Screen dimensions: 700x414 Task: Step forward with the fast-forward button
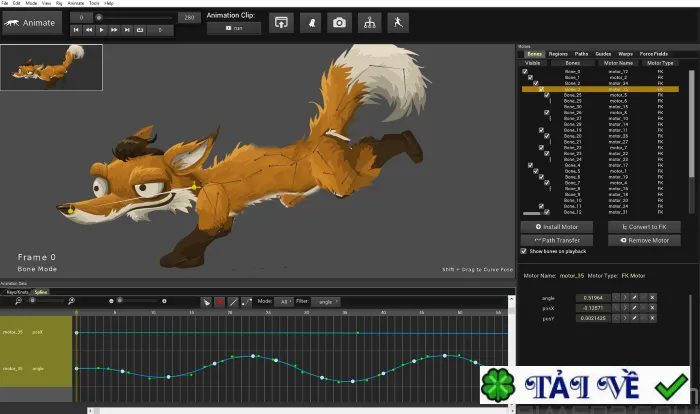pos(114,30)
